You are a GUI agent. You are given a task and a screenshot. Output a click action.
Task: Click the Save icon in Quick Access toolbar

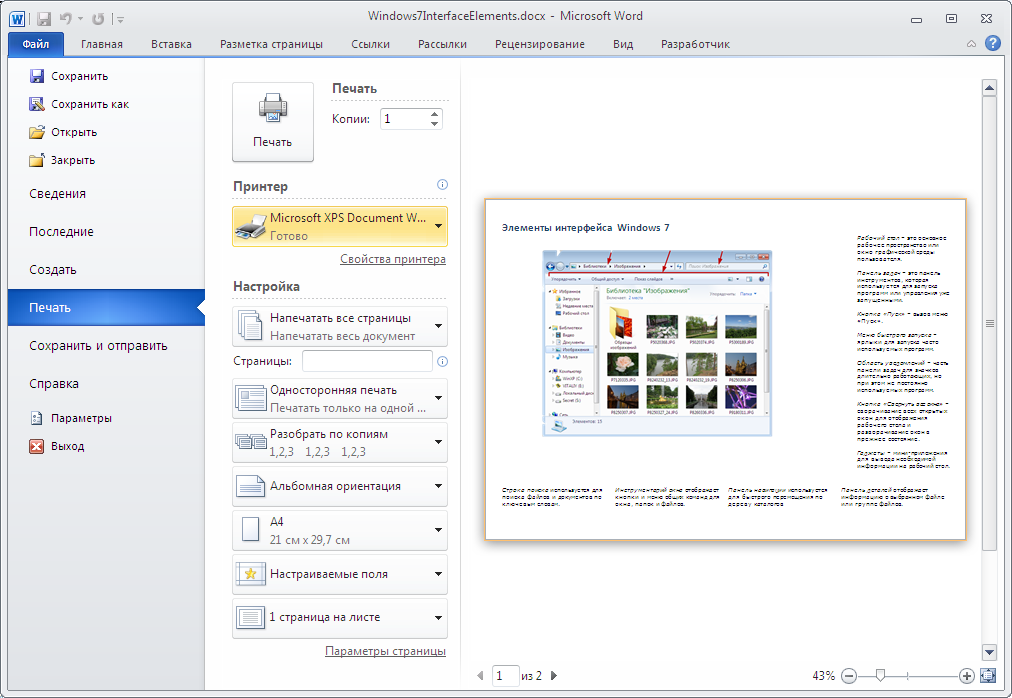[44, 19]
